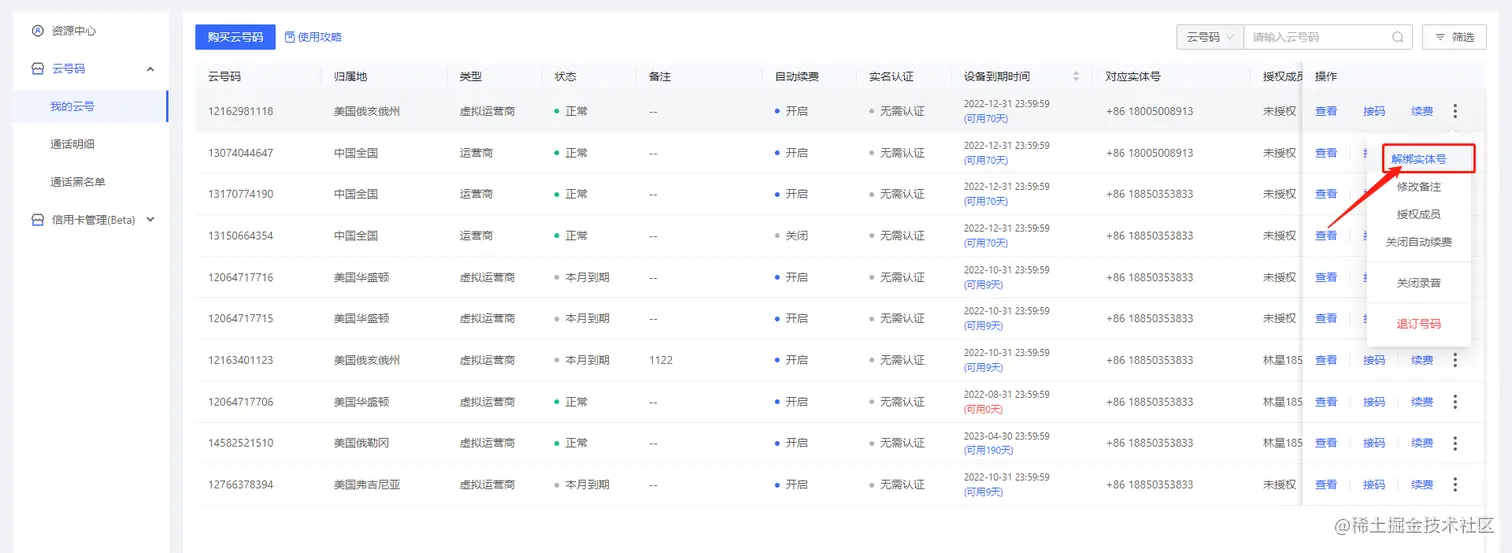Click cloud number cell 14582521510
The image size is (1512, 553).
tap(240, 443)
